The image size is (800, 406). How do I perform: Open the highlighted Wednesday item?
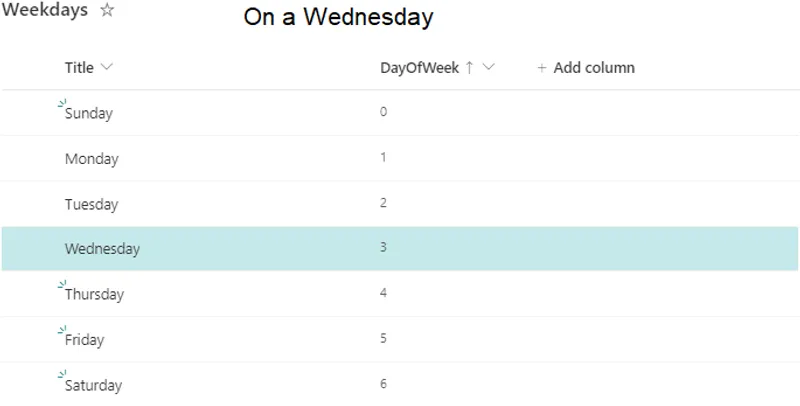tap(102, 249)
